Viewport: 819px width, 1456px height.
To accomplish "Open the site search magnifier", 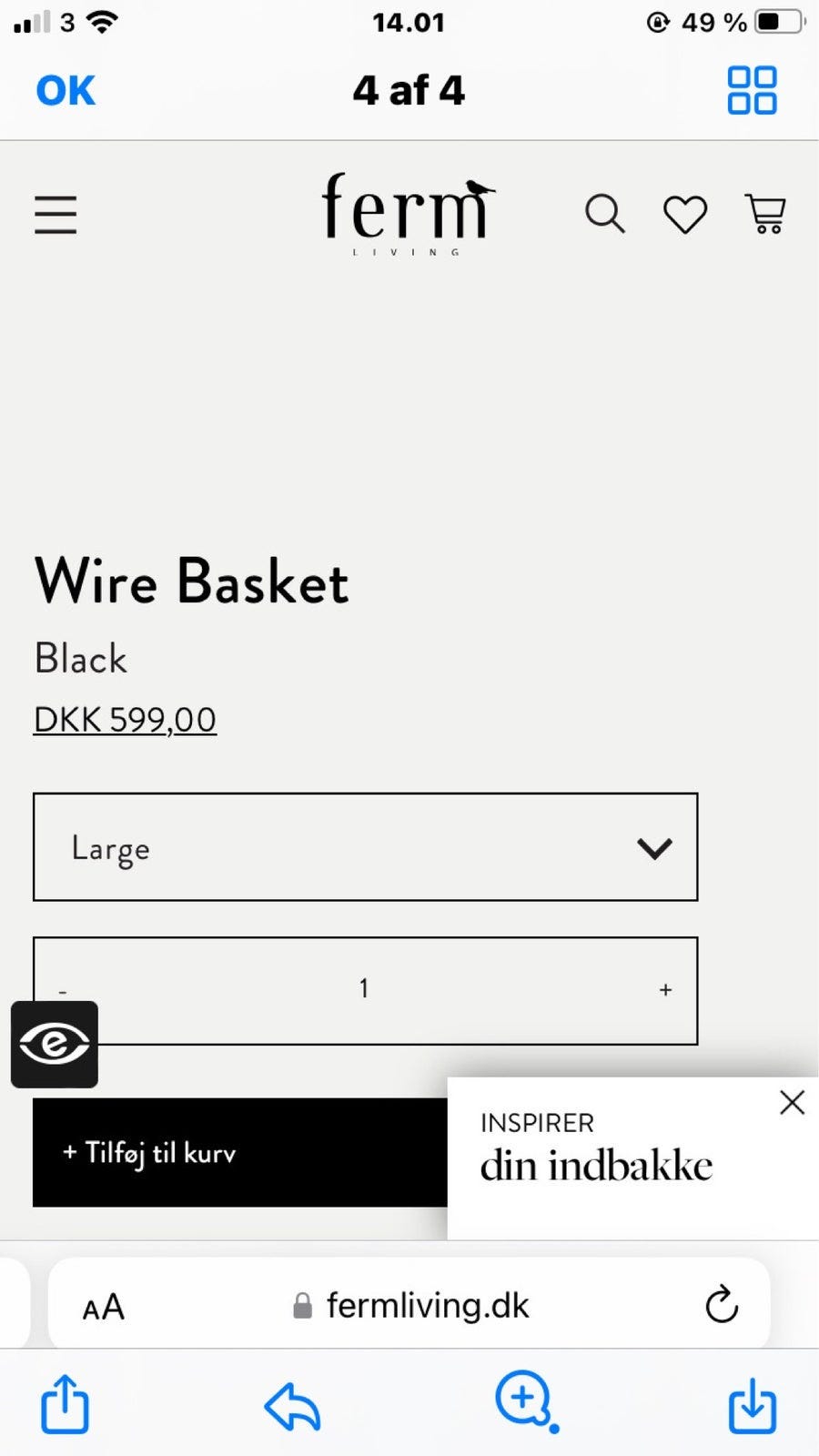I will tap(604, 215).
